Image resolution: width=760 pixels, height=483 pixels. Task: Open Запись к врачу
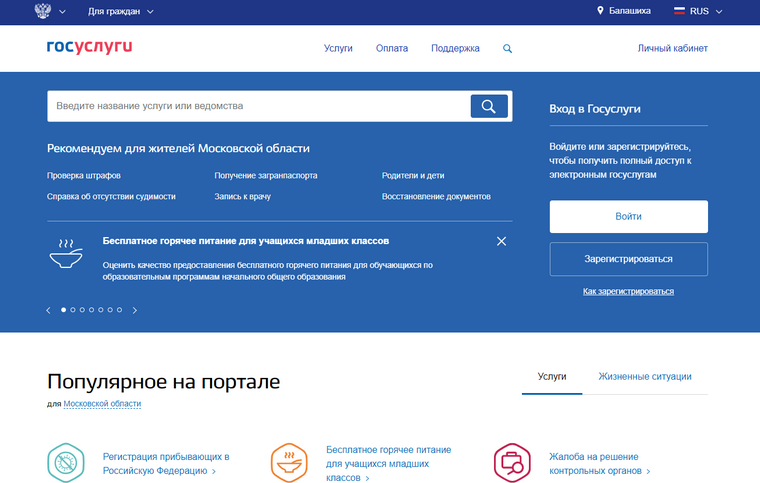[242, 196]
